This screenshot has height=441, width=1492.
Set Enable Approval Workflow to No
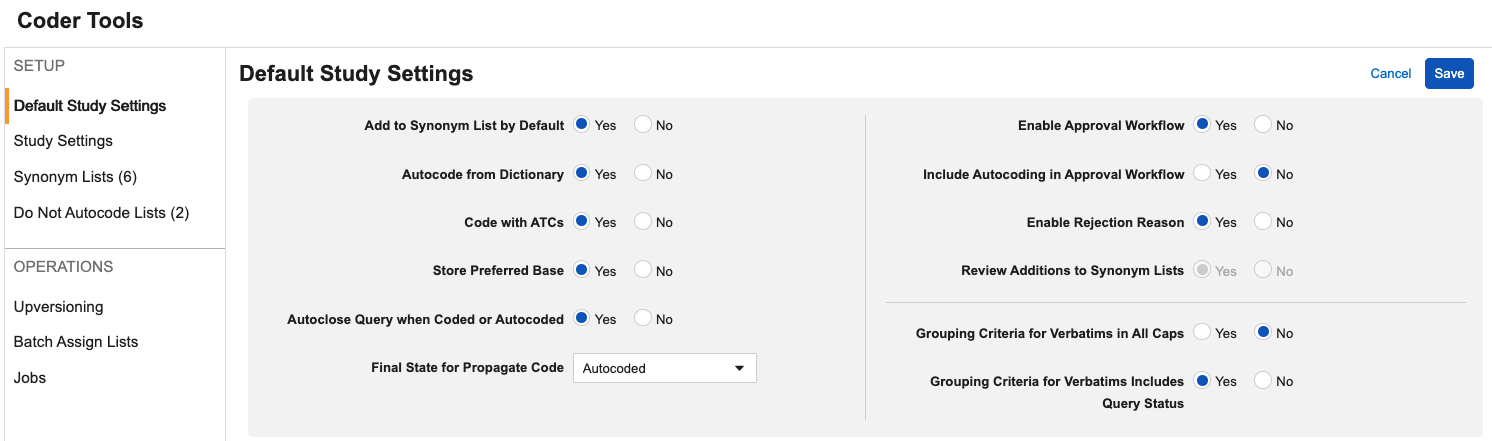coord(1263,125)
